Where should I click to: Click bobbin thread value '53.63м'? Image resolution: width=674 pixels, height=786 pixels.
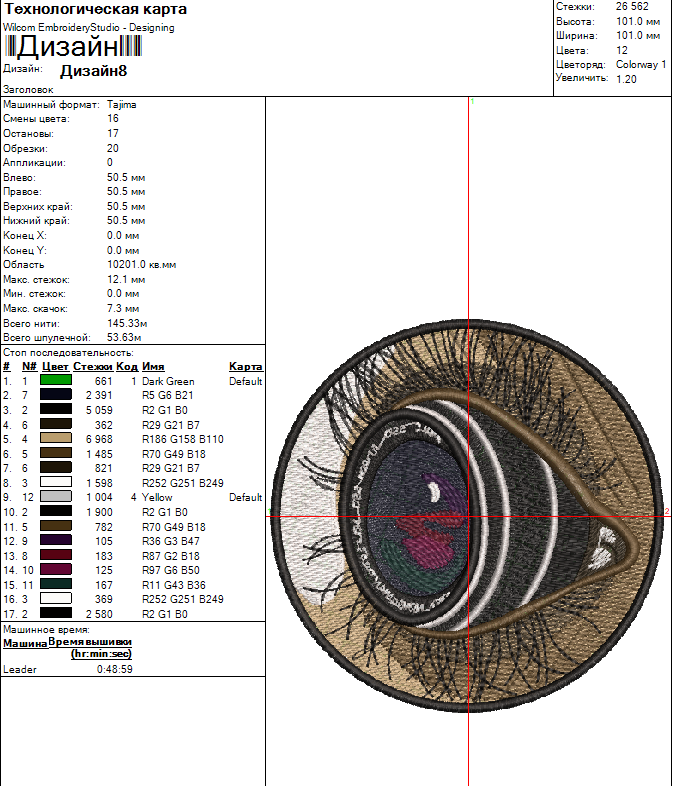click(124, 337)
